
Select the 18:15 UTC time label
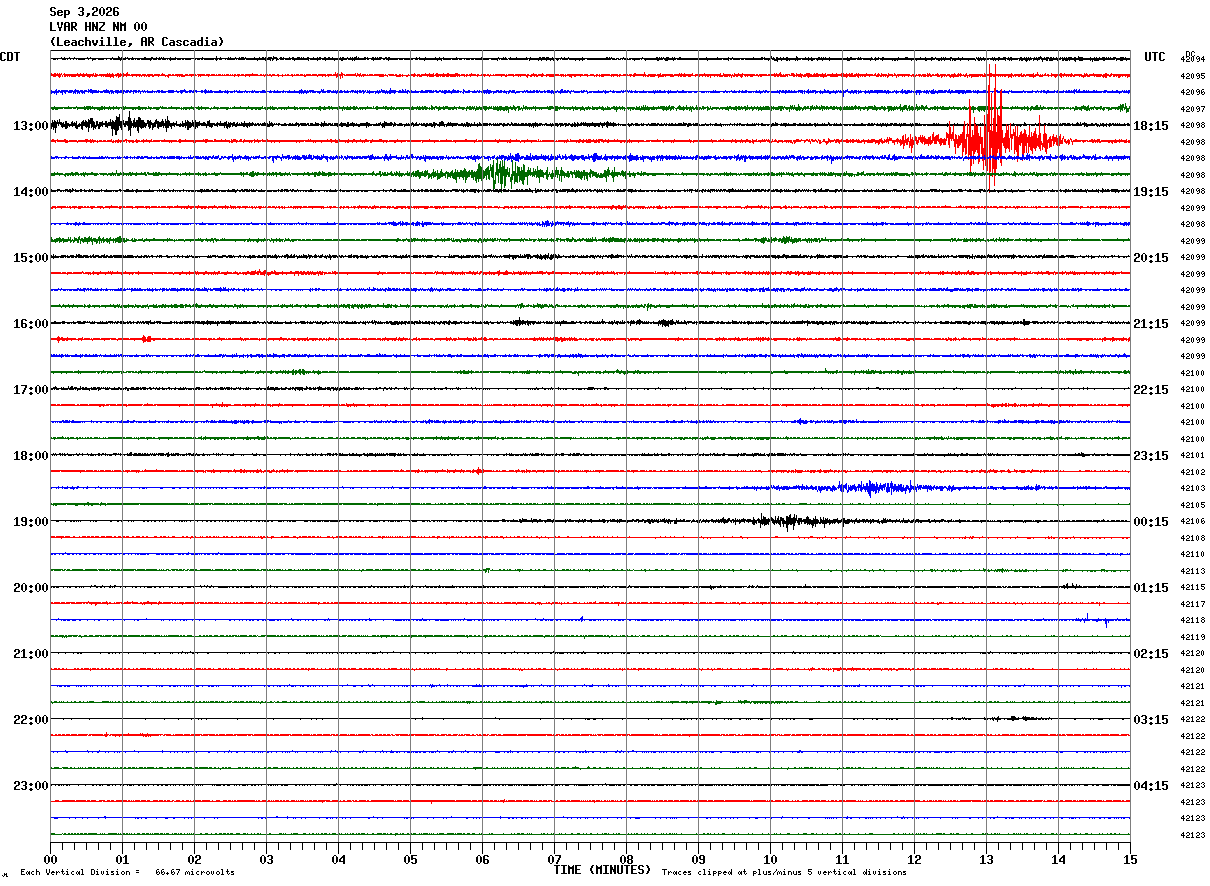tap(1150, 125)
